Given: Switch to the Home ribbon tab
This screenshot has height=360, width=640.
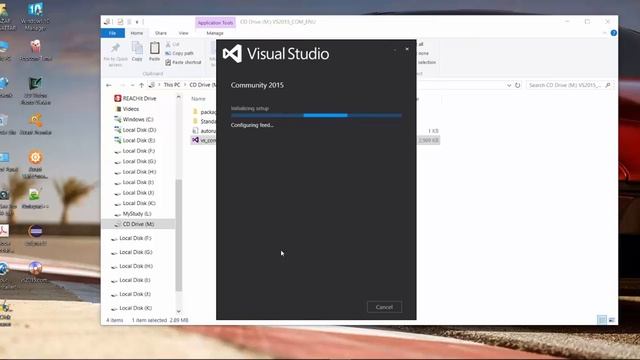Looking at the screenshot, I should coord(137,33).
